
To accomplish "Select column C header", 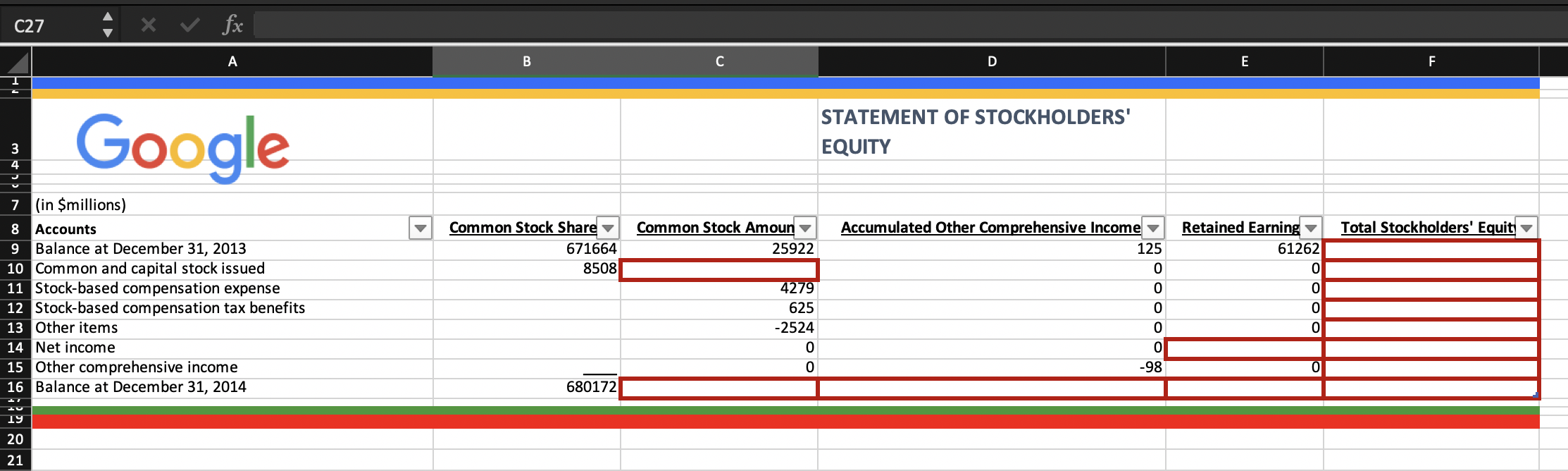I will click(x=719, y=61).
